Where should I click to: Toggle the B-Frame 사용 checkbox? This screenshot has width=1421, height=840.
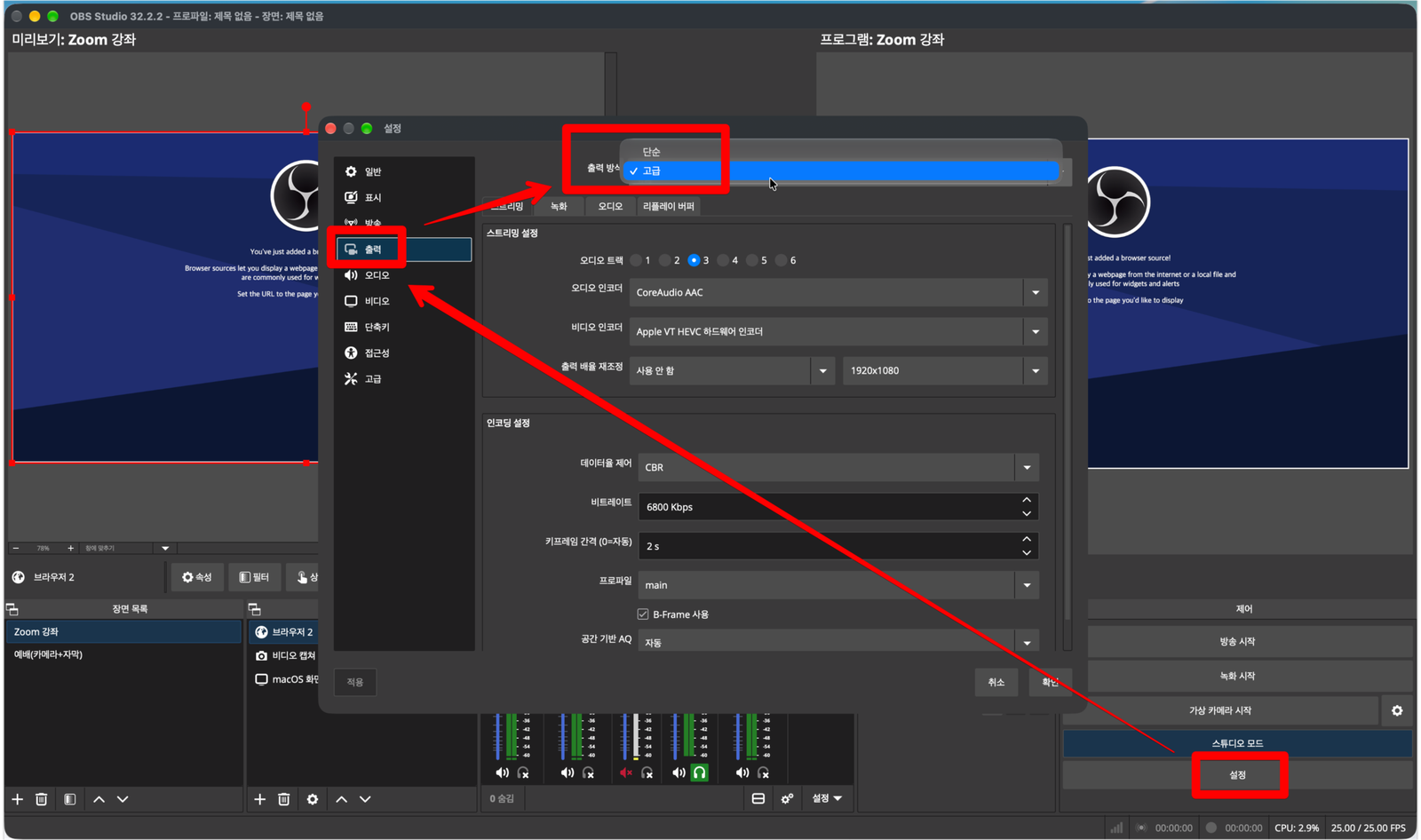[x=643, y=614]
